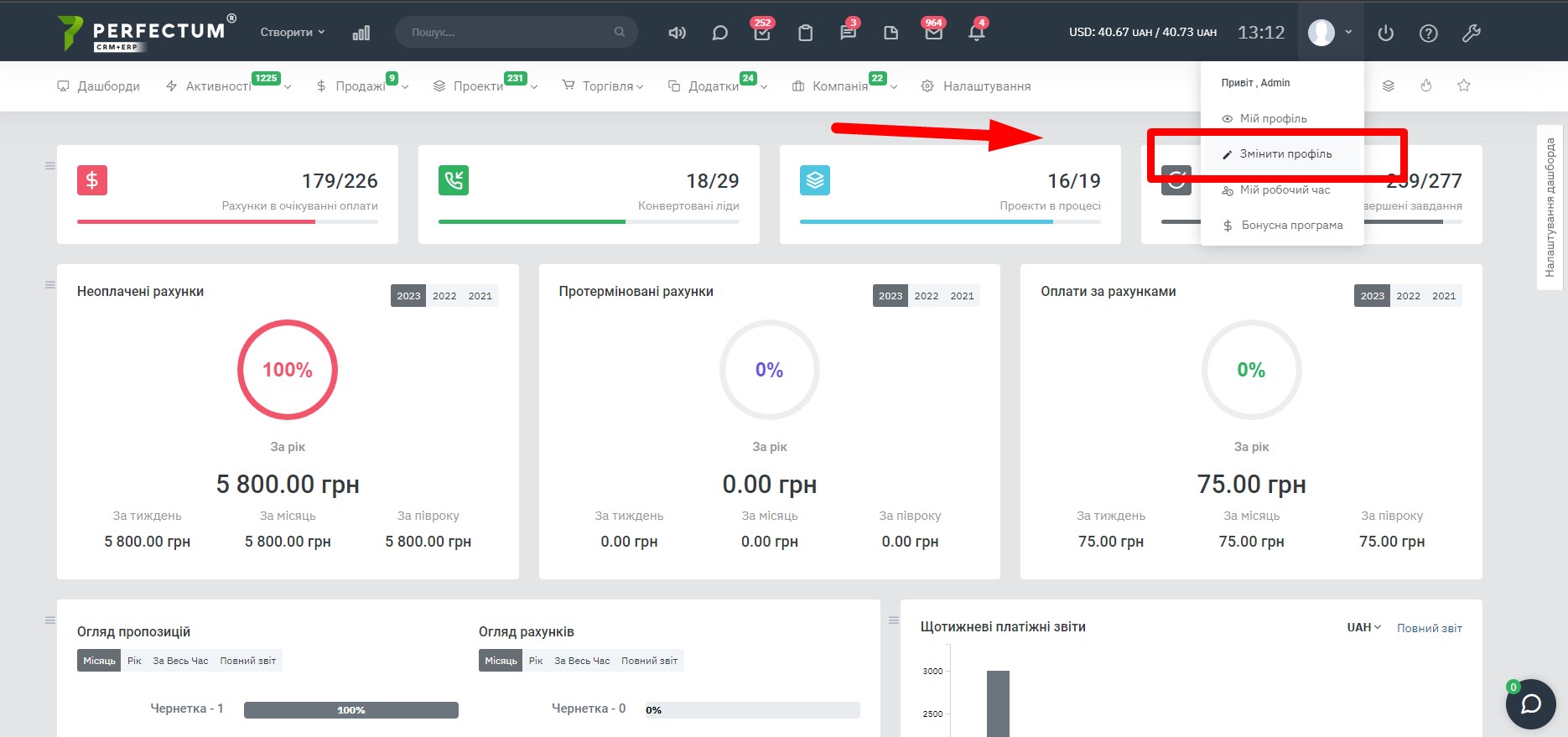Viewport: 1568px width, 737px height.
Task: Open the bar chart reports icon
Action: pos(361,33)
